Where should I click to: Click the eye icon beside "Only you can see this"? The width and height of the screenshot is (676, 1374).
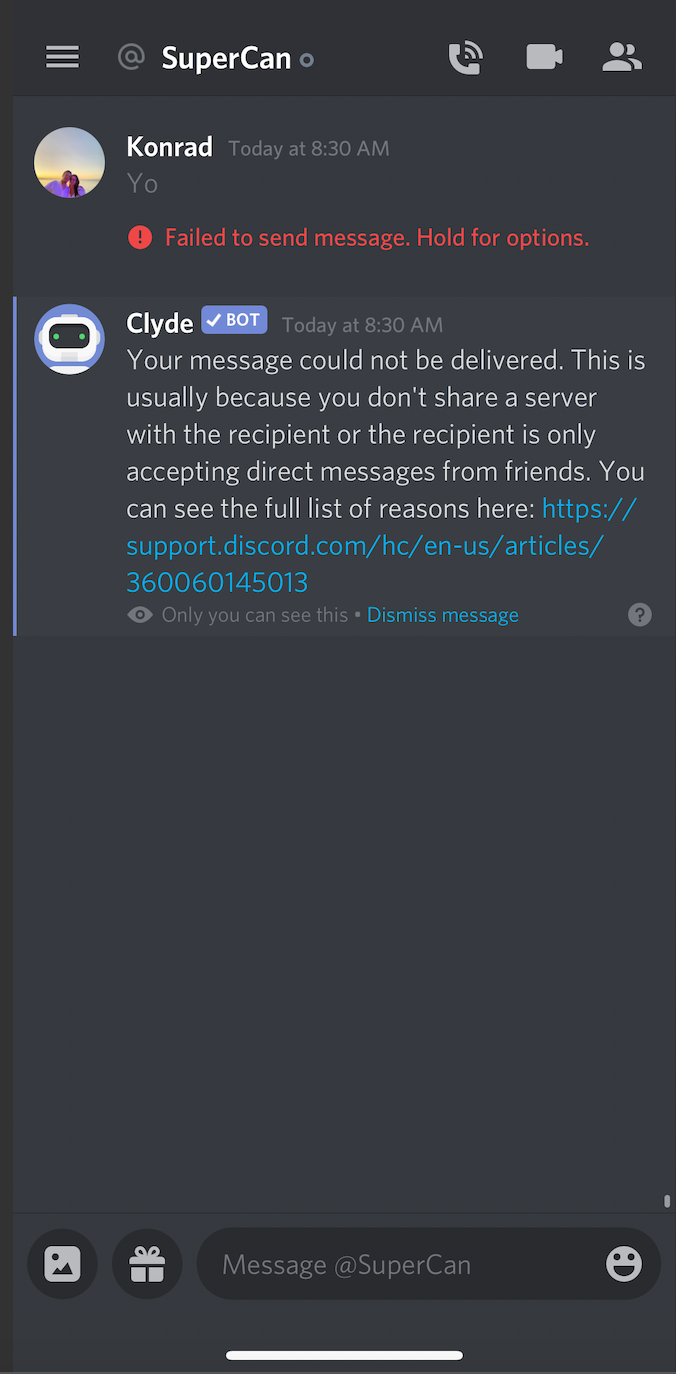click(x=140, y=615)
